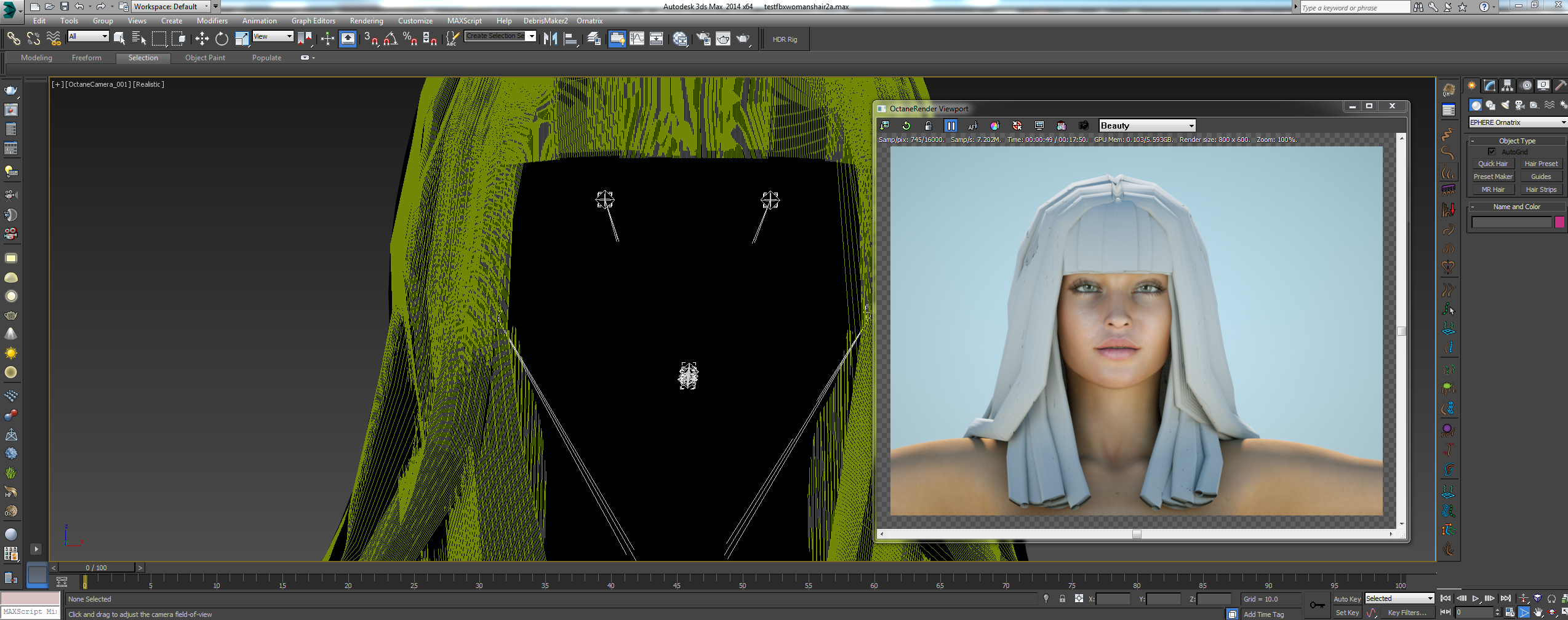1568x620 pixels.
Task: Expand the EPHERE Ornatrix category dropdown
Action: click(x=1517, y=122)
